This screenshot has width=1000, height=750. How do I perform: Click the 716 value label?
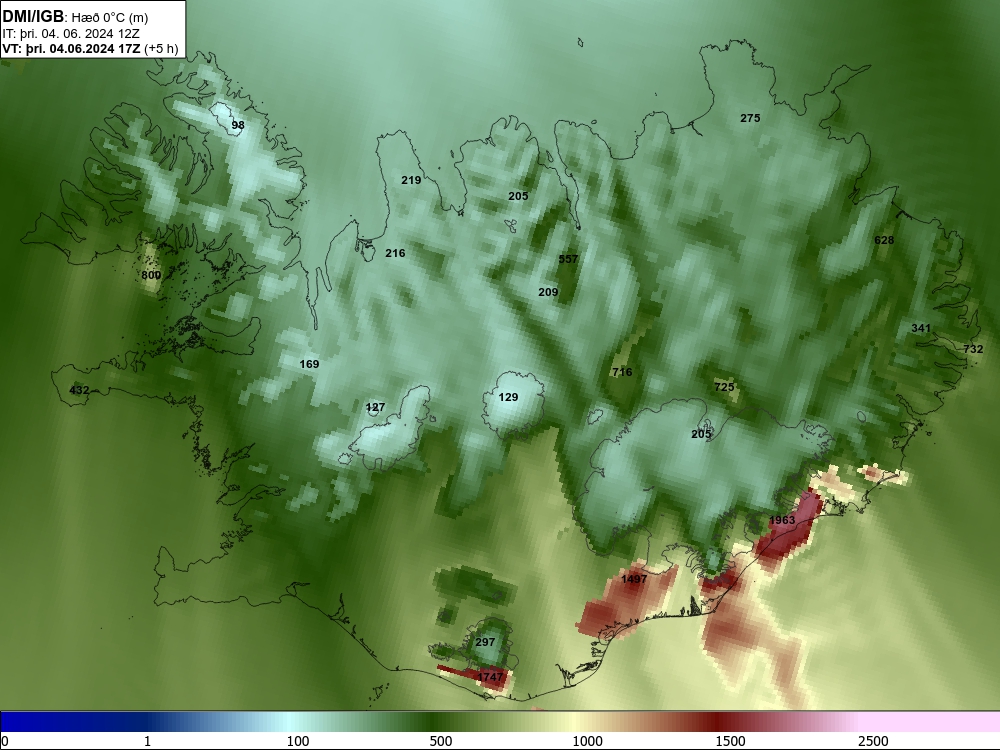(622, 372)
